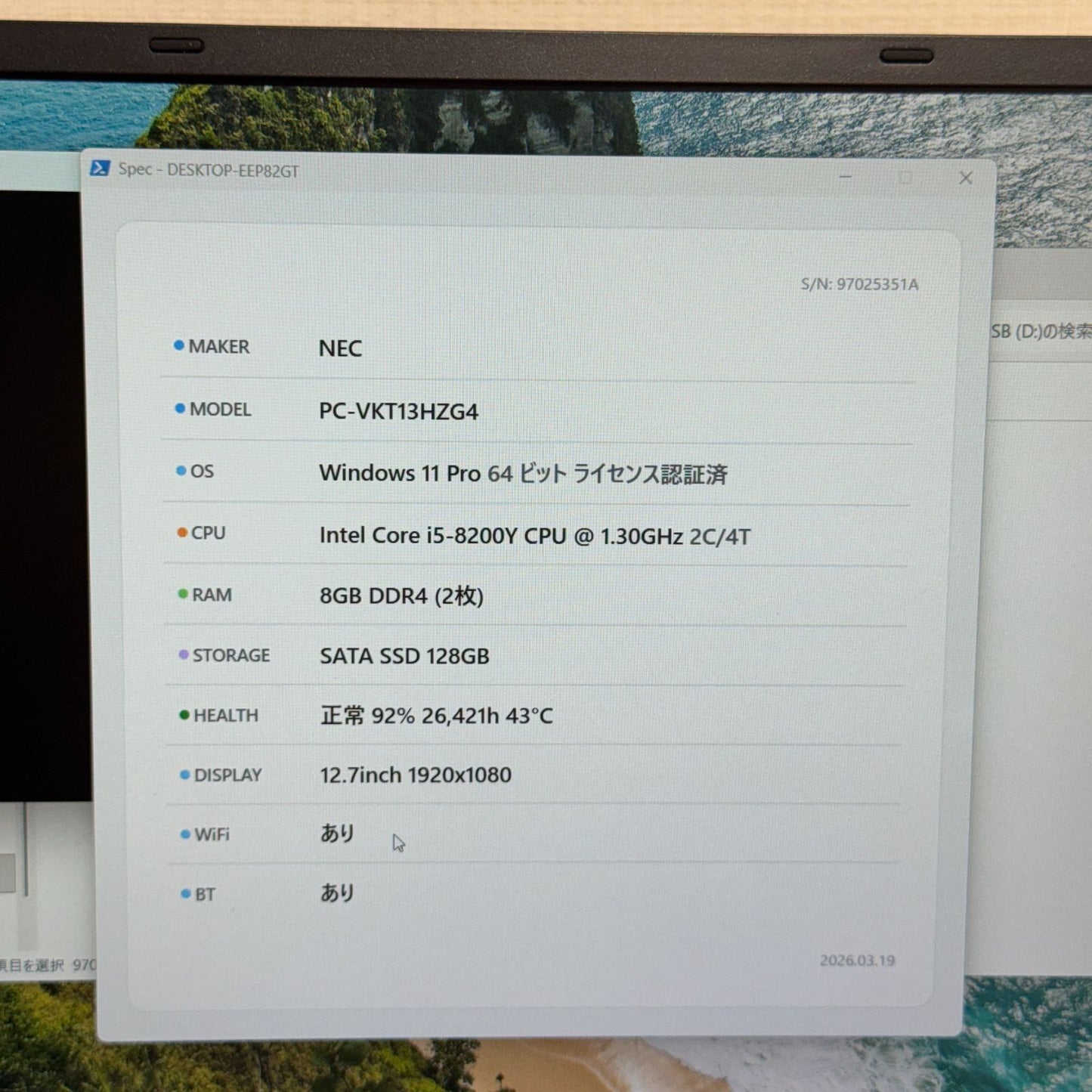Select the SATA SSD 128GB value

(404, 656)
